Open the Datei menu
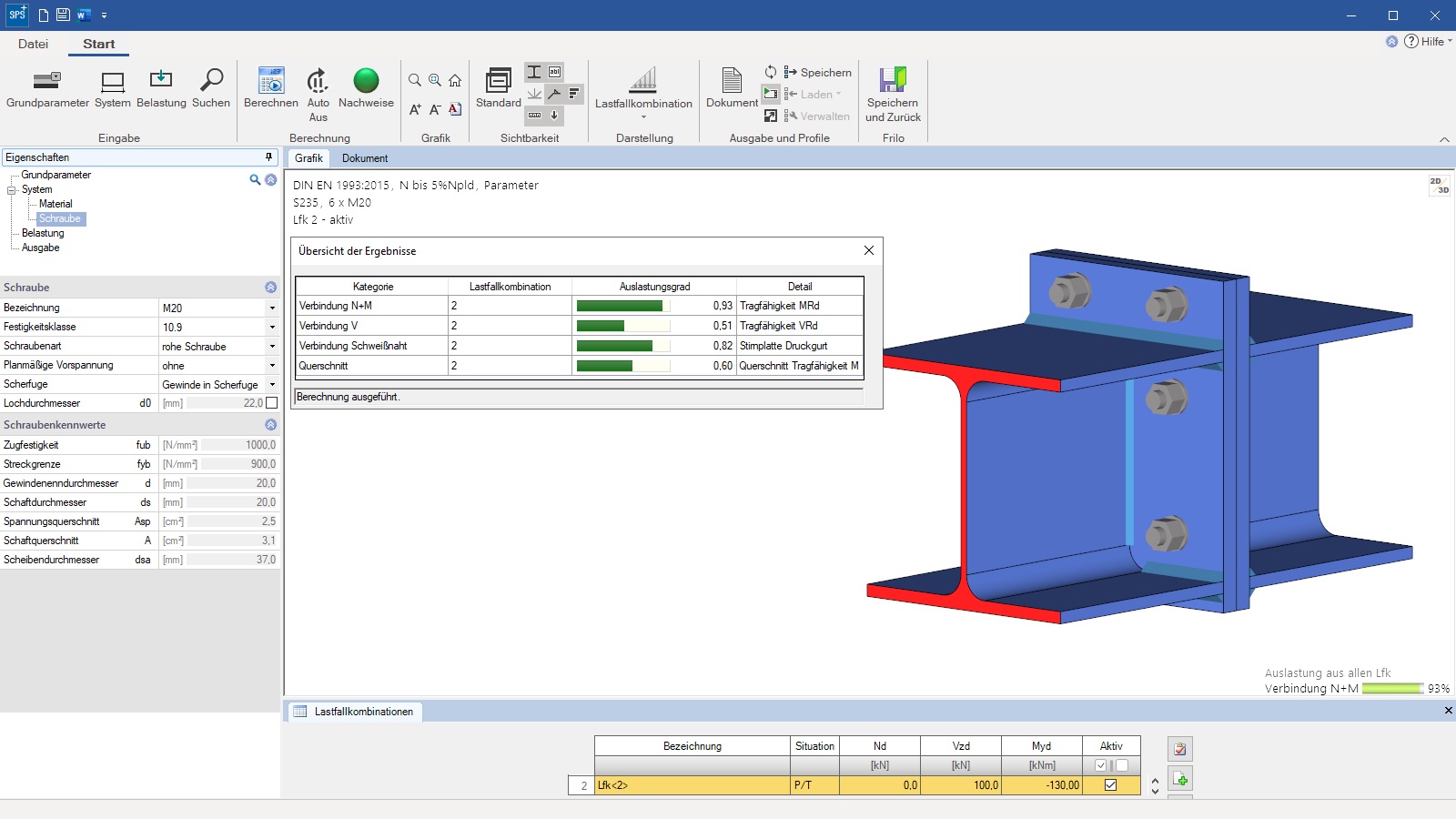Screen dimensions: 1456x819 (x=33, y=44)
